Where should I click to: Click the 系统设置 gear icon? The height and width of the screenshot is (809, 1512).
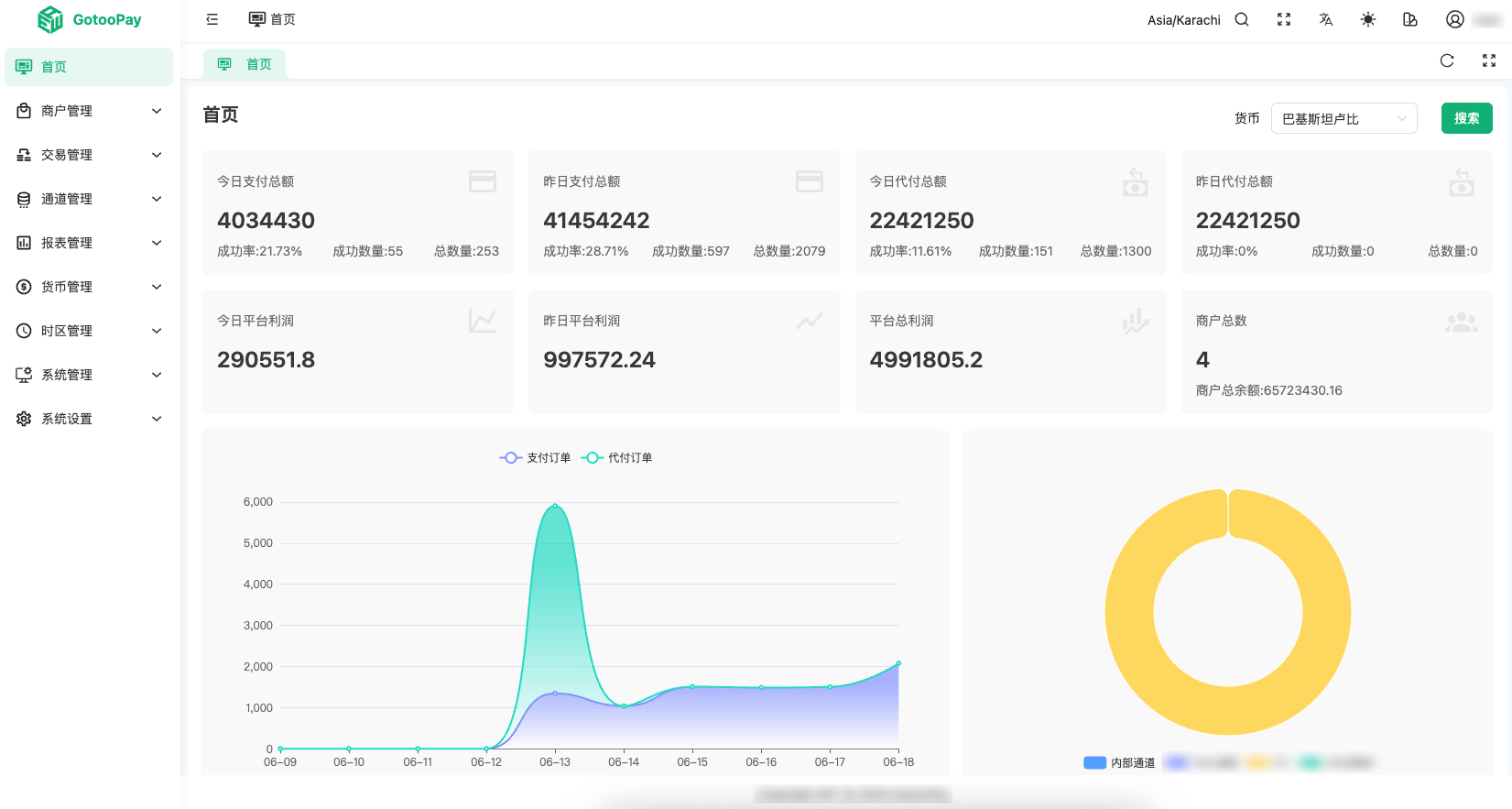click(24, 419)
